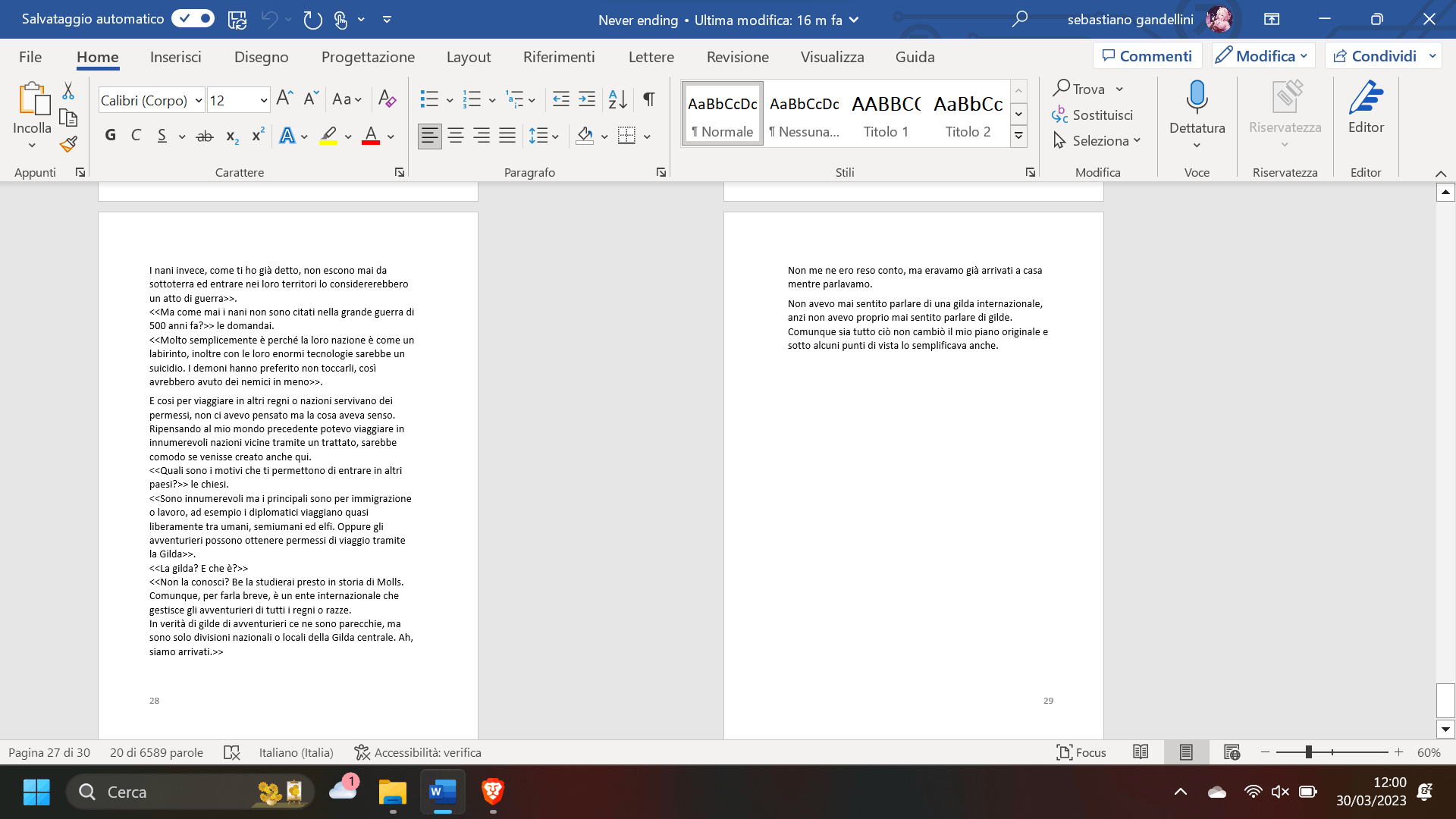Click the Dettatura microphone icon
This screenshot has height=819, width=1456.
tap(1197, 99)
